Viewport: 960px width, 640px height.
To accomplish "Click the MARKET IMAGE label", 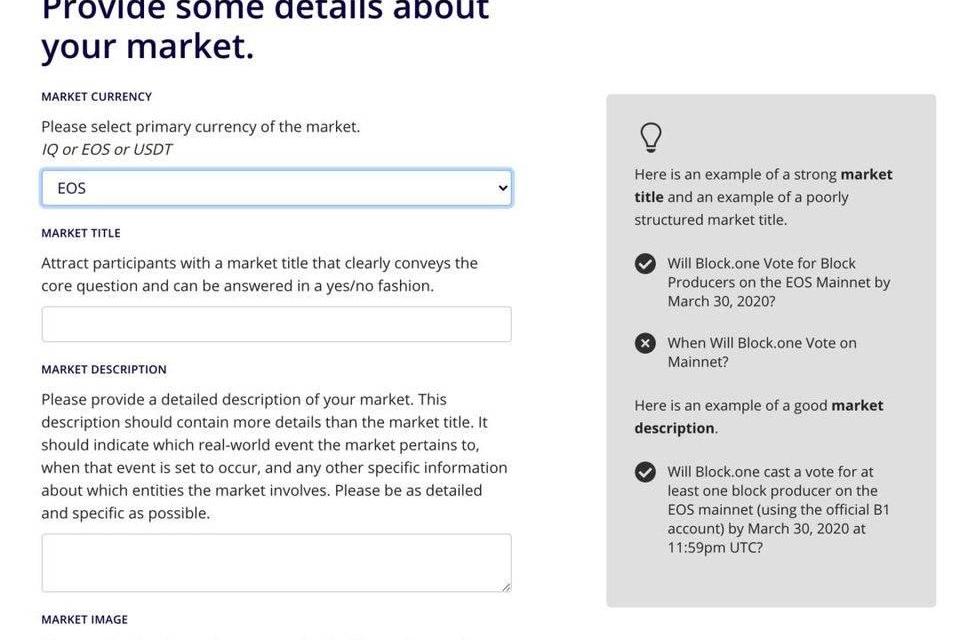I will [84, 620].
